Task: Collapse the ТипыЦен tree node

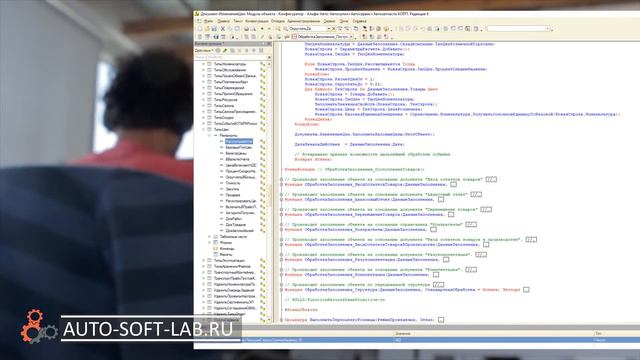Action: tap(203, 129)
